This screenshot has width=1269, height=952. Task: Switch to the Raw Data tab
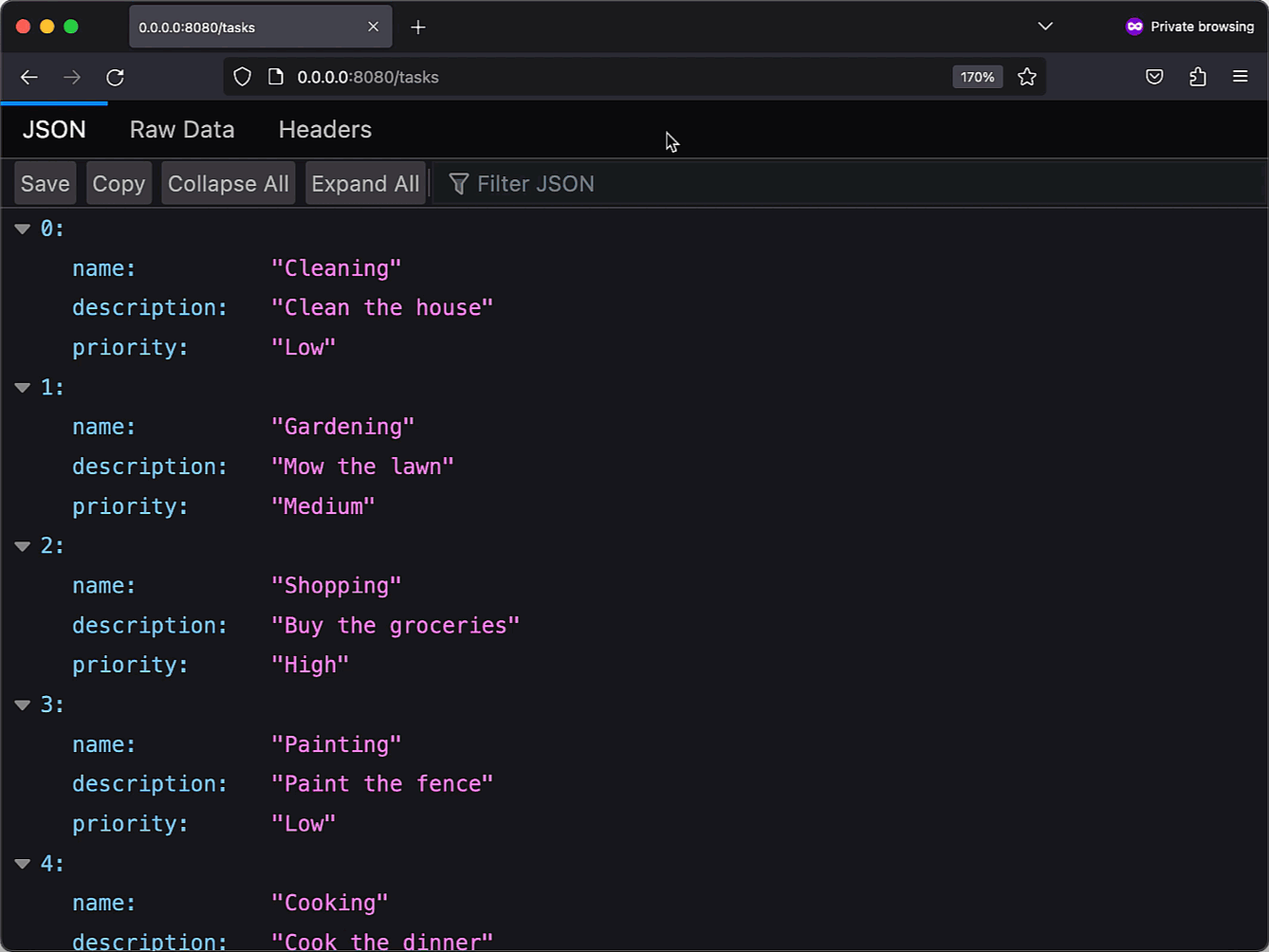pyautogui.click(x=182, y=129)
